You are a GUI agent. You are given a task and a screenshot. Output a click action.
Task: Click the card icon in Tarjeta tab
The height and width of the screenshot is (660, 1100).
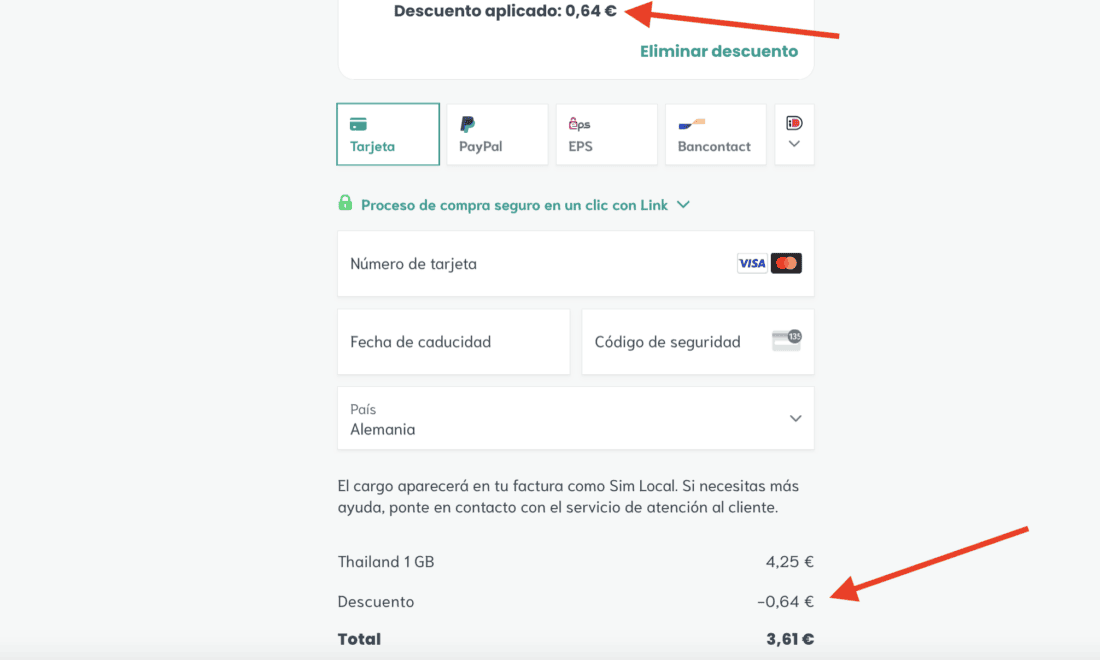coord(358,124)
